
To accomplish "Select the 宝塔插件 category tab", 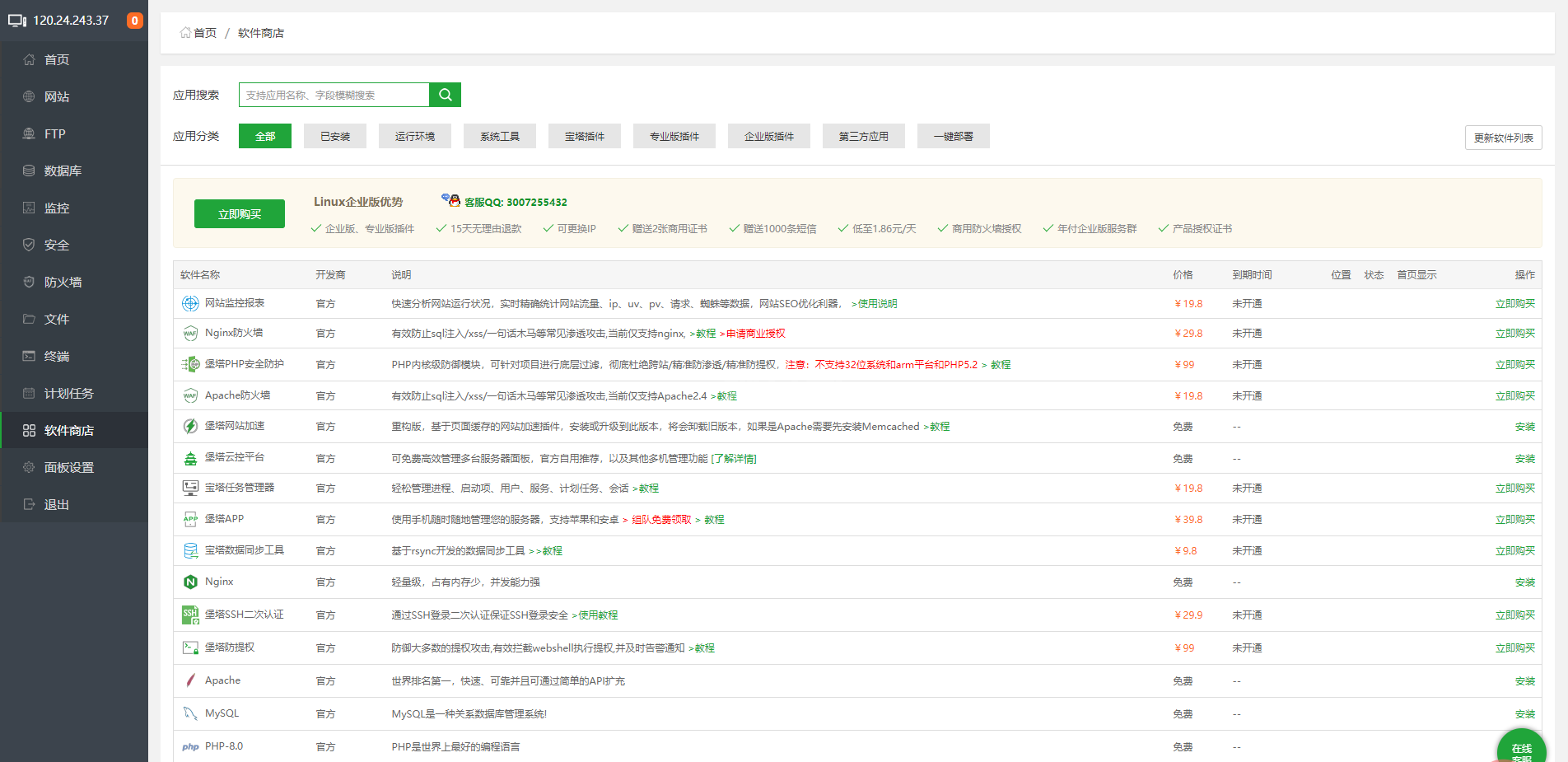I will click(x=585, y=136).
